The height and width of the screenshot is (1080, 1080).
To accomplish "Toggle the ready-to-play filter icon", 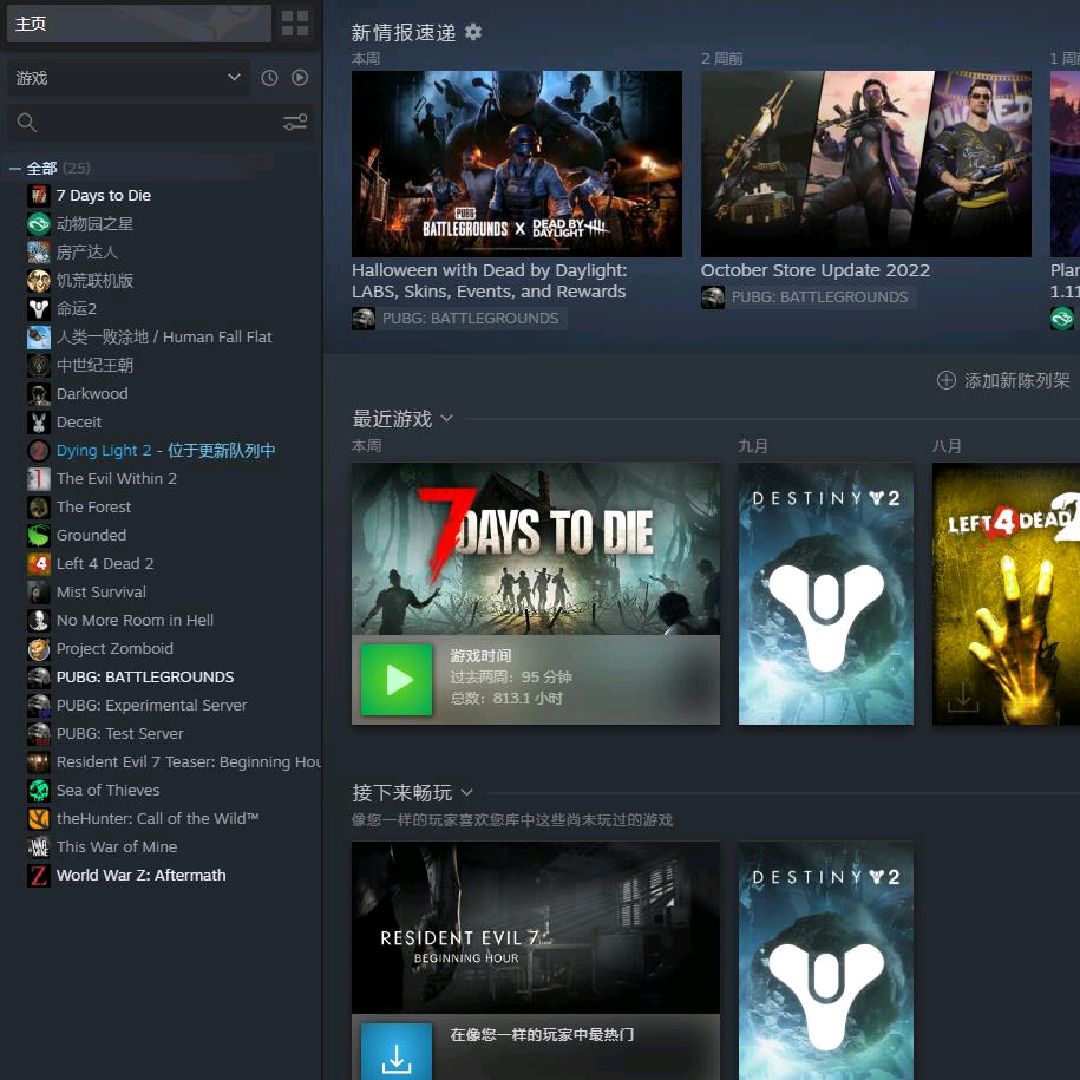I will click(300, 78).
